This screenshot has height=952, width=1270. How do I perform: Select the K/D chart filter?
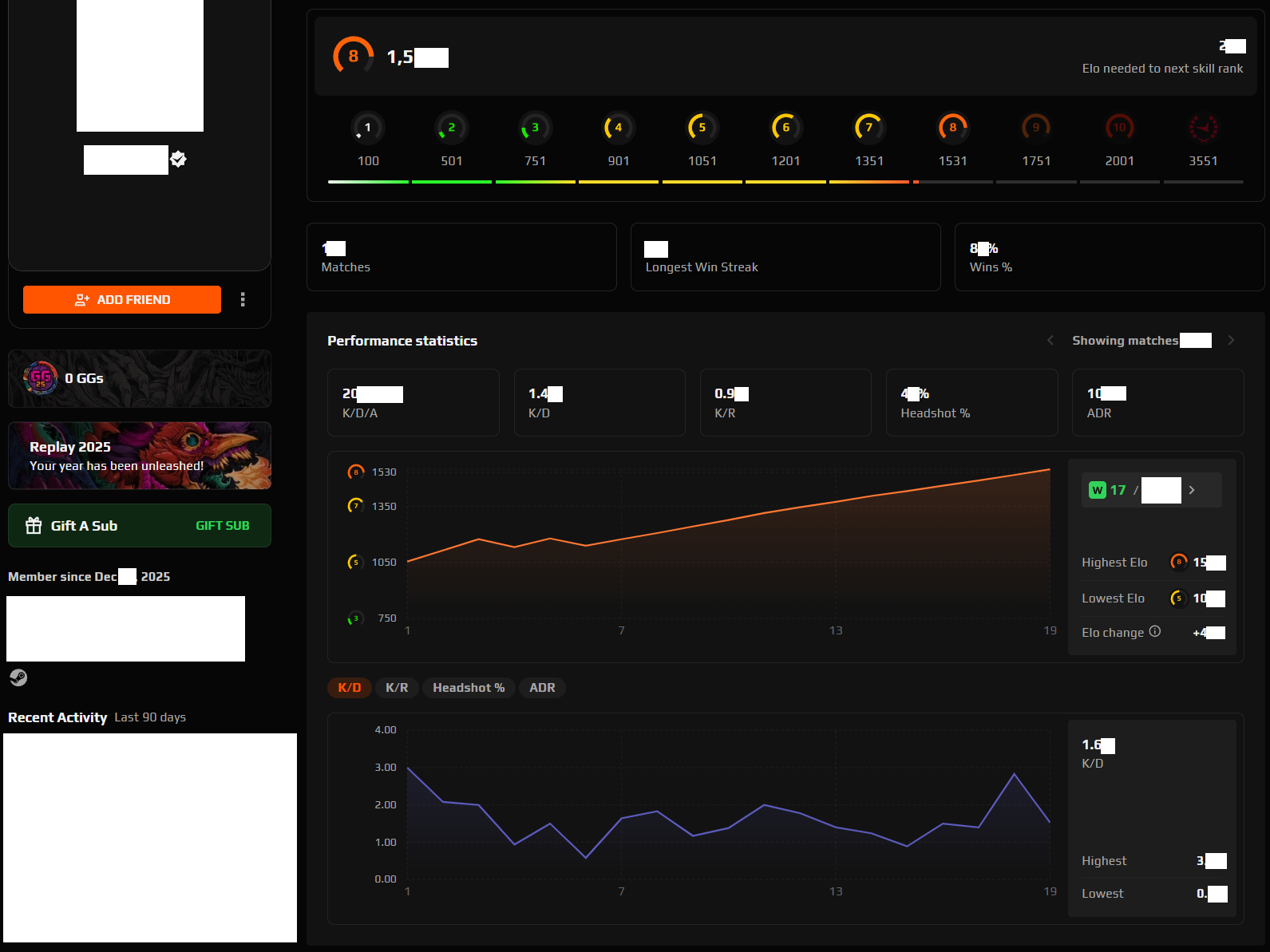pos(349,688)
